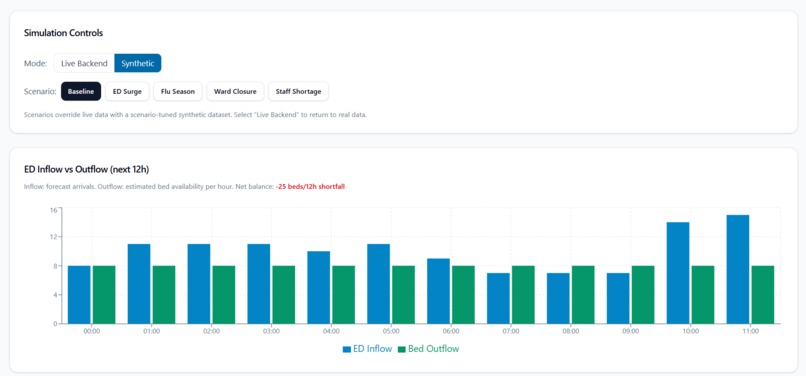
Task: Click the 03:00 ED Inflow bar
Action: (x=259, y=284)
